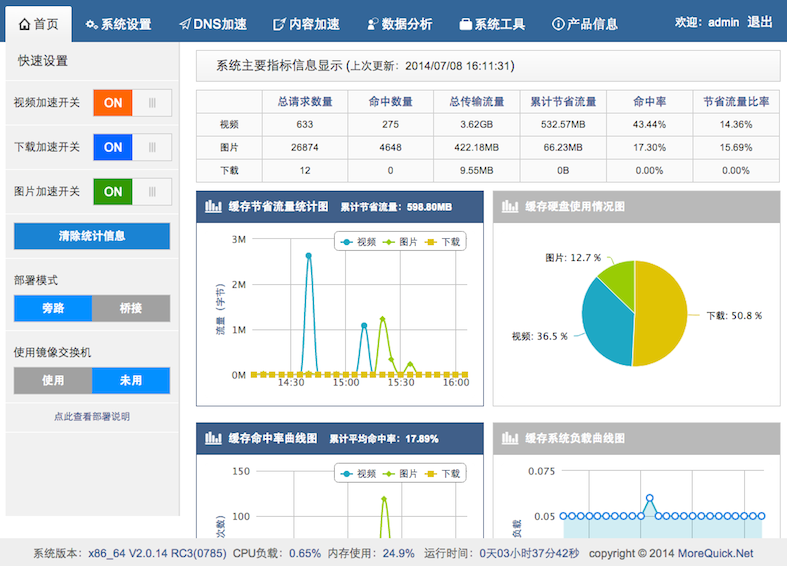Toggle the 视频加速开关 orange ON switch
The width and height of the screenshot is (787, 566).
click(133, 103)
